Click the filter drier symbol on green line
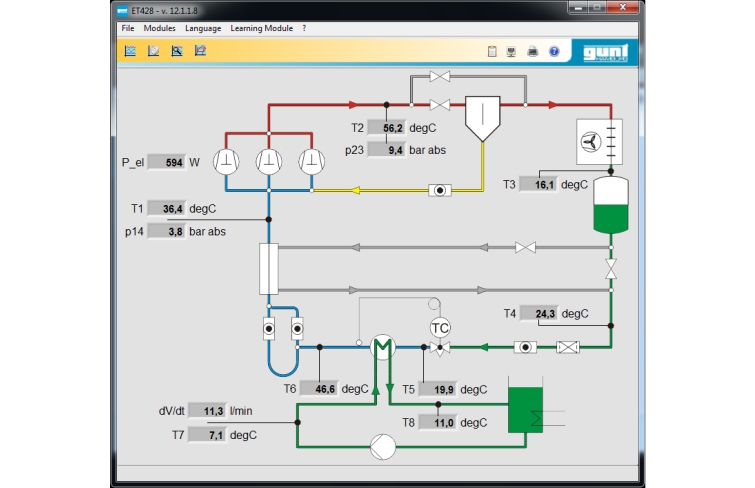Viewport: 755px width, 488px height. coord(568,347)
